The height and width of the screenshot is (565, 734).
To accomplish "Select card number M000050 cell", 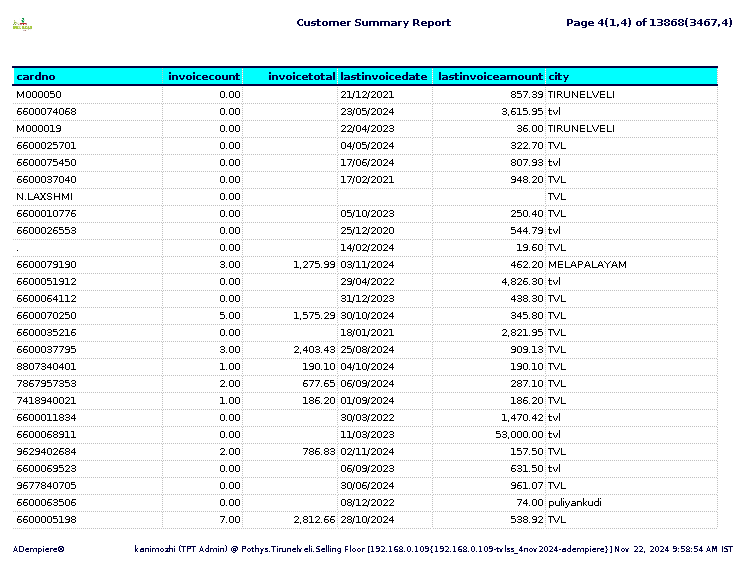I will 39,95.
